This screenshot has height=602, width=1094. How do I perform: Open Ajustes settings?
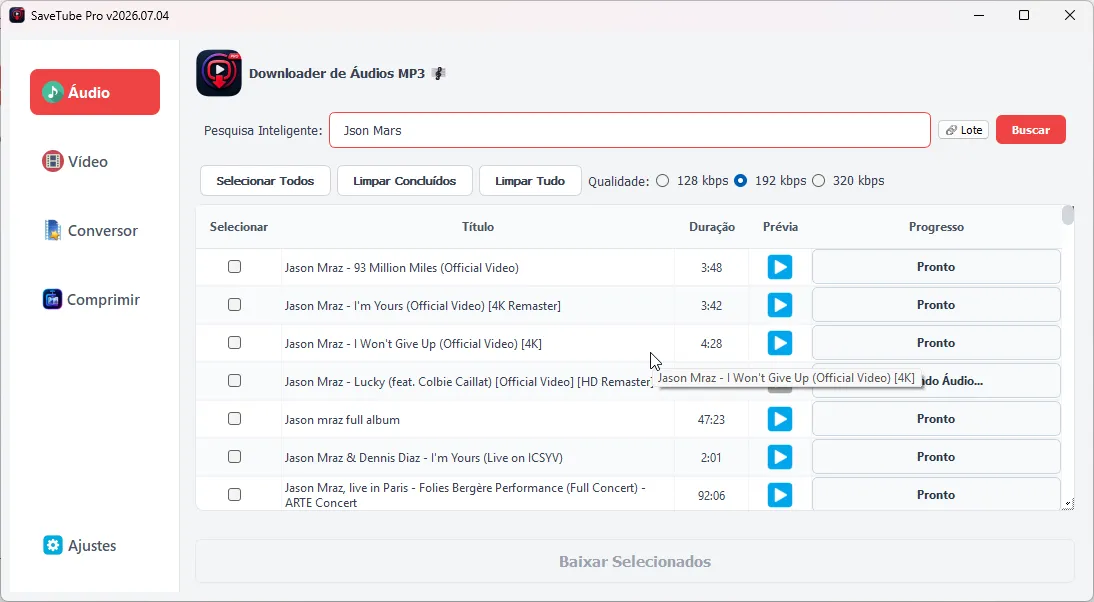tap(80, 545)
